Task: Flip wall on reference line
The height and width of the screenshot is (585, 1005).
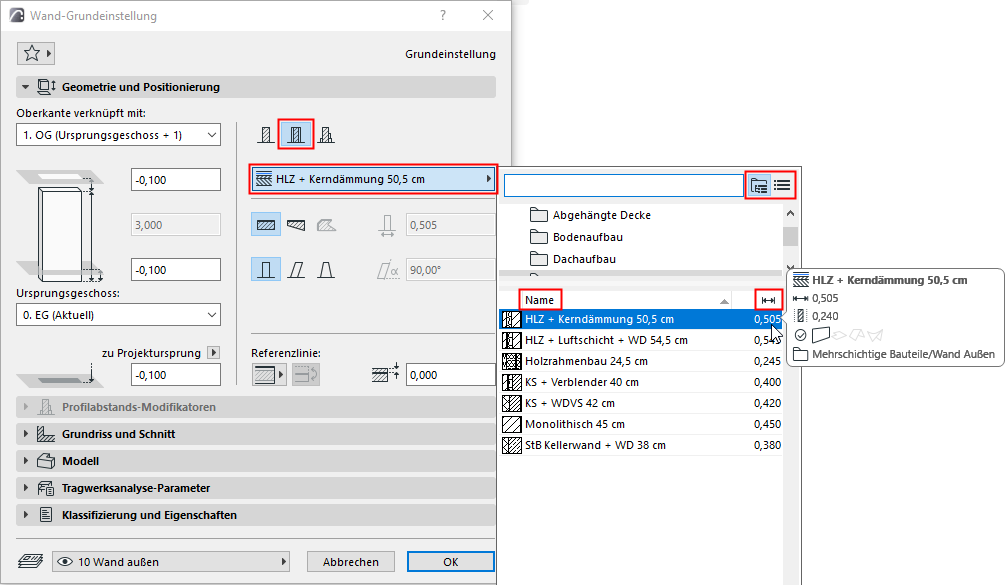Action: (x=306, y=375)
